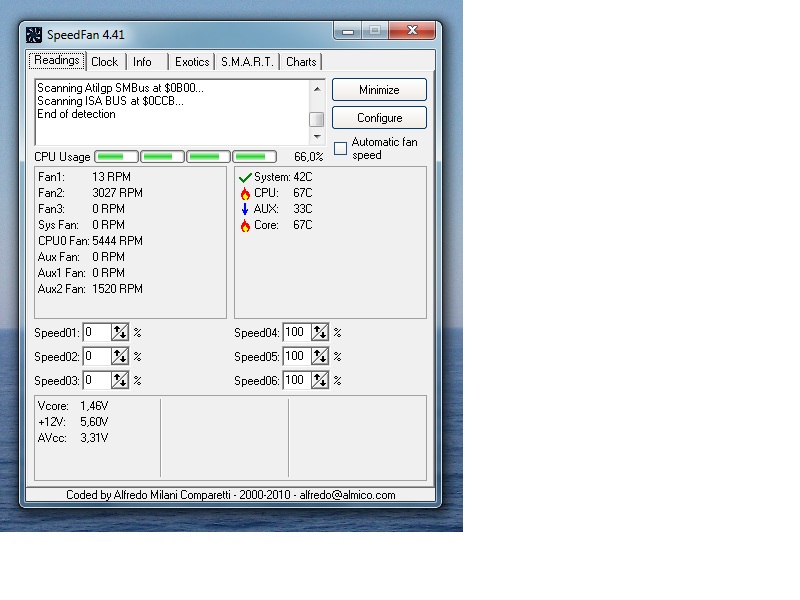Switch to the Exotics tab
This screenshot has height=600, width=800.
(x=192, y=62)
